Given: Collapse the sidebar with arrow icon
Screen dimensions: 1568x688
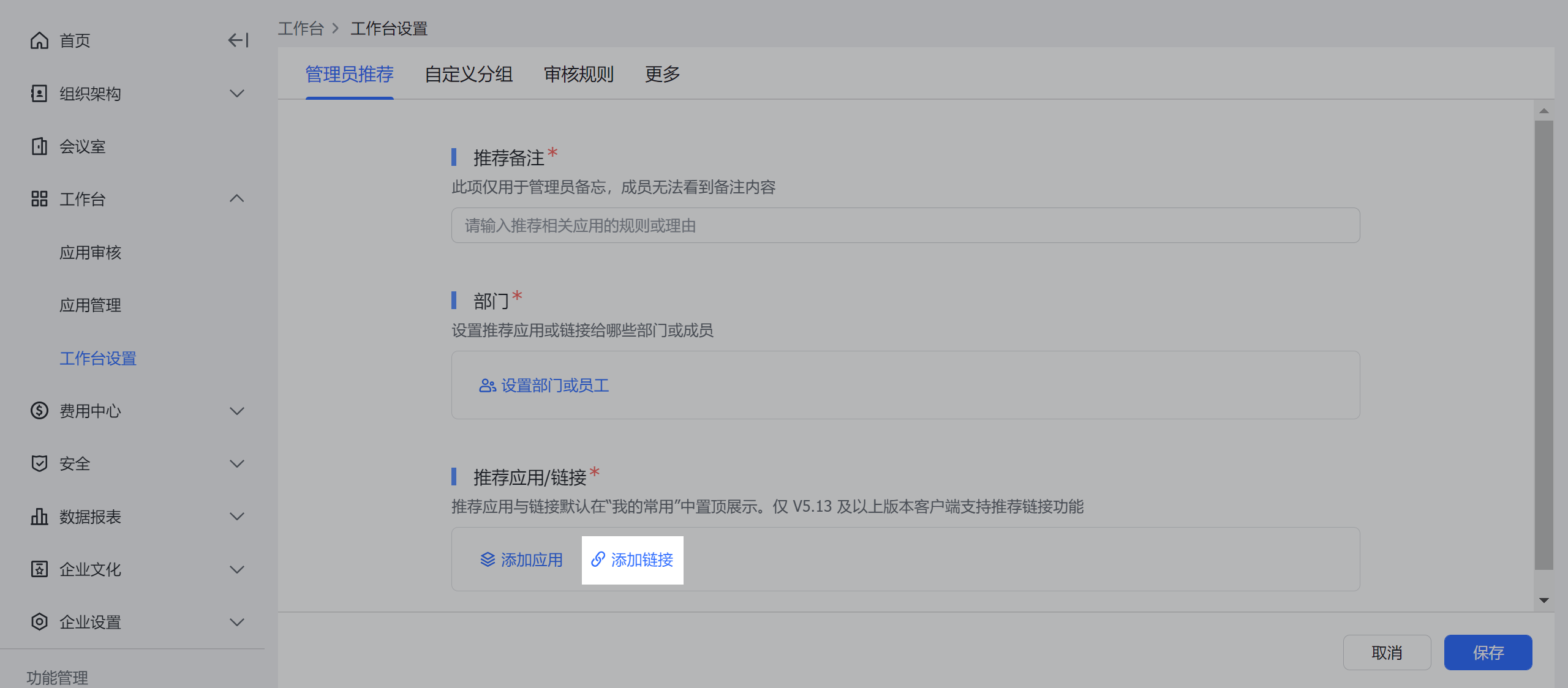Looking at the screenshot, I should pyautogui.click(x=238, y=40).
